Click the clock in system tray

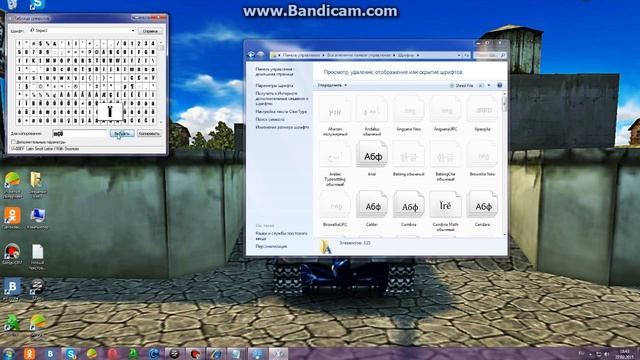[x=624, y=353]
